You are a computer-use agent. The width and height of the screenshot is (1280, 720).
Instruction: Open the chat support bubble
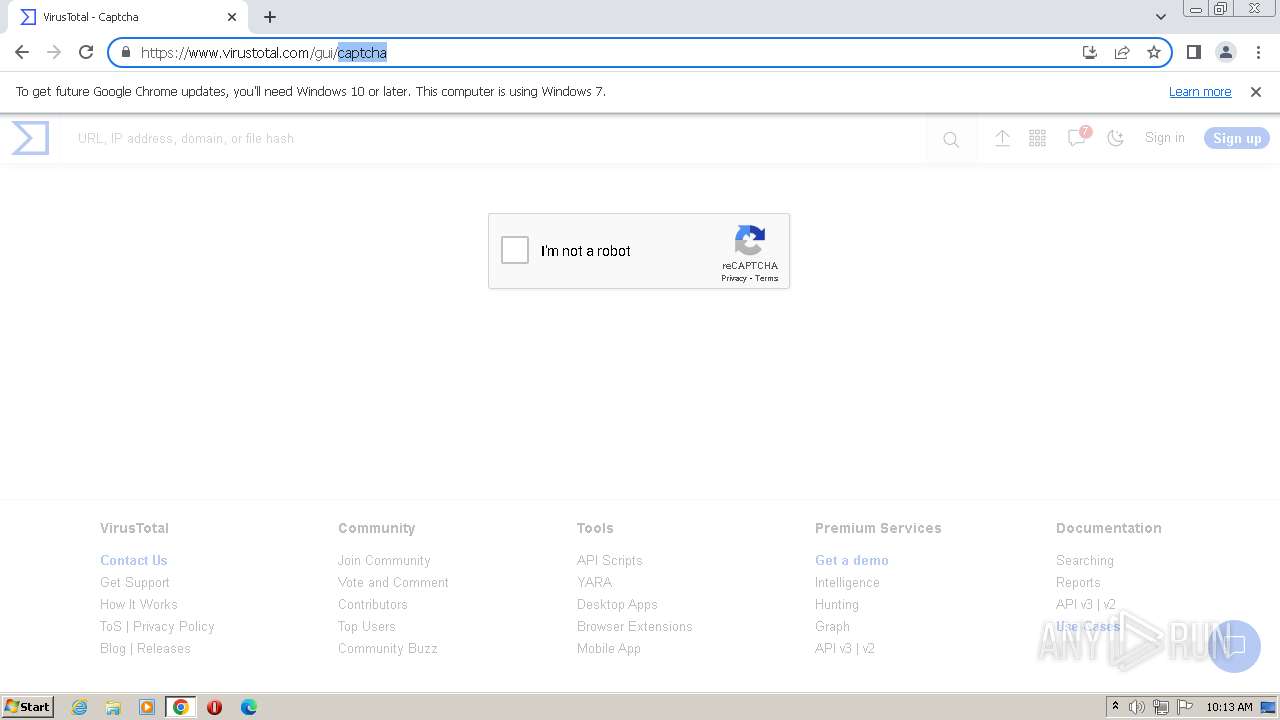pos(1234,645)
